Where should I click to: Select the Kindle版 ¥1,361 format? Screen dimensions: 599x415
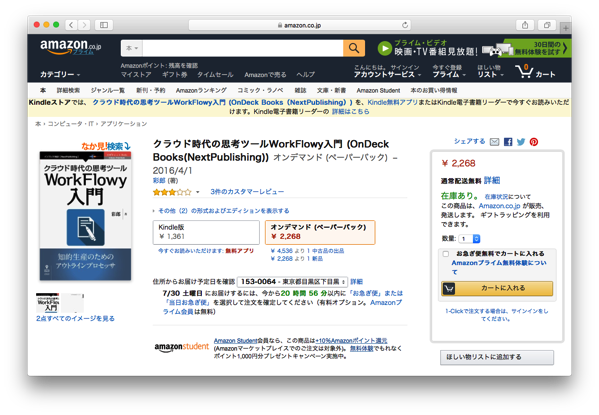pos(206,232)
